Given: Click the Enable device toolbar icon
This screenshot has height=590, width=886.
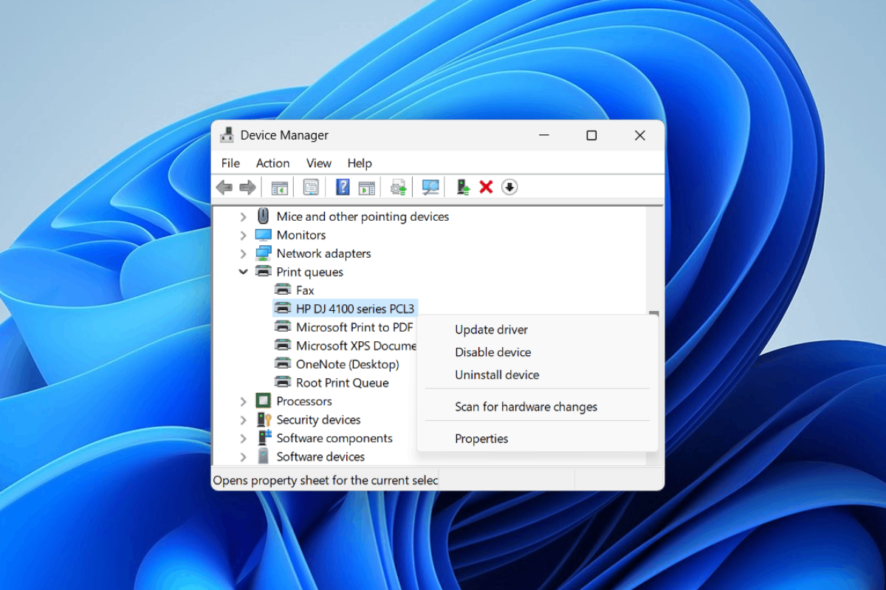Looking at the screenshot, I should [463, 187].
